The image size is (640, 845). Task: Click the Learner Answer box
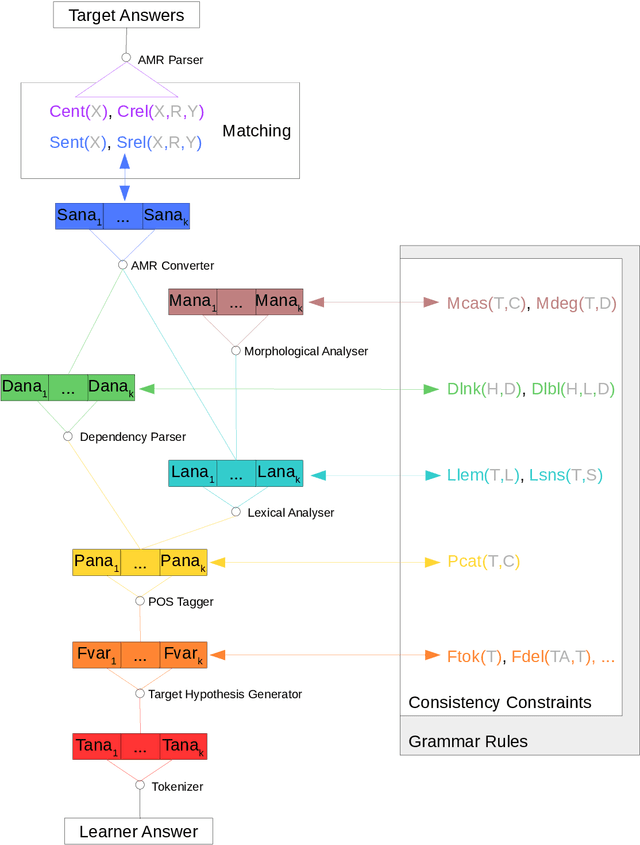tap(139, 831)
